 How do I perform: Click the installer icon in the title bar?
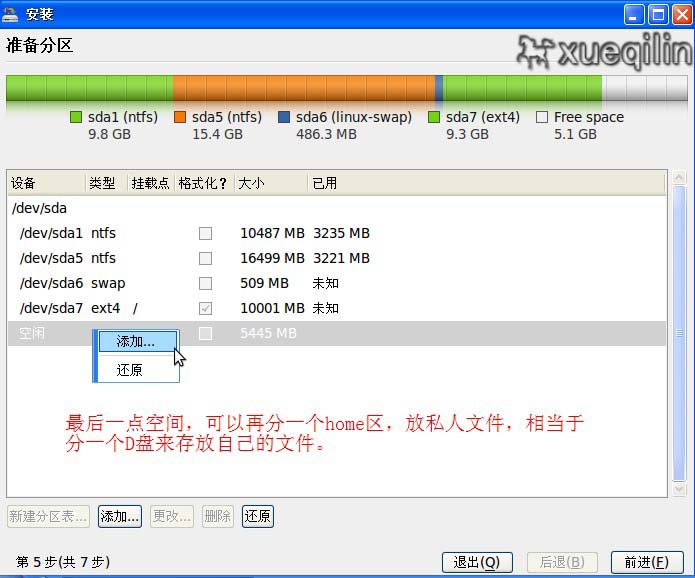pyautogui.click(x=10, y=14)
